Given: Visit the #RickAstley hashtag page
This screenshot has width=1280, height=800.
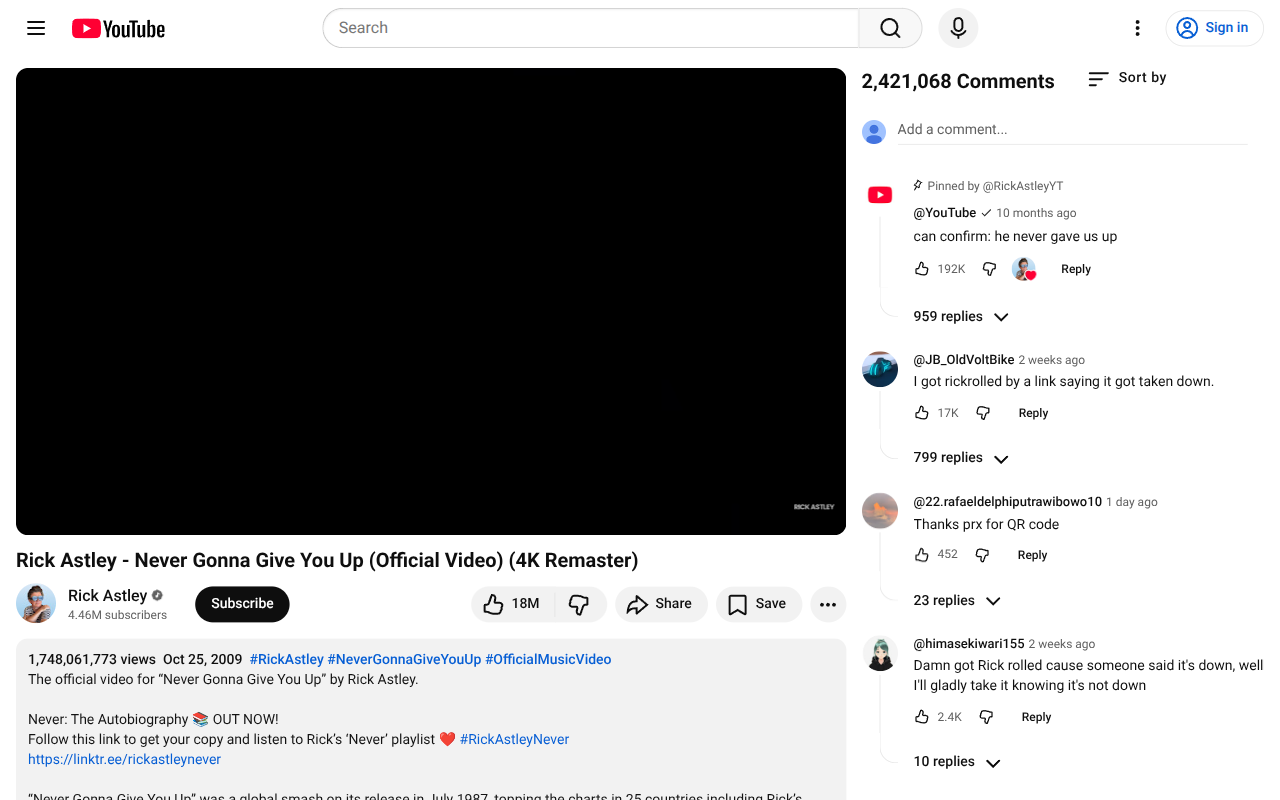Looking at the screenshot, I should pyautogui.click(x=286, y=659).
